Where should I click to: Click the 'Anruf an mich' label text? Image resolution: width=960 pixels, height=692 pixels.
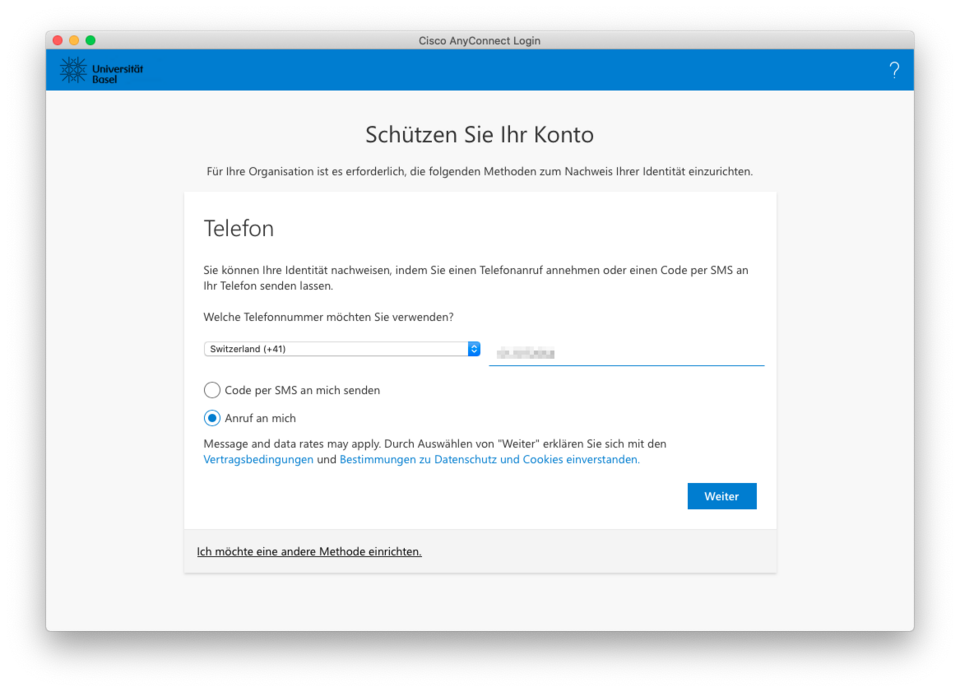[260, 418]
